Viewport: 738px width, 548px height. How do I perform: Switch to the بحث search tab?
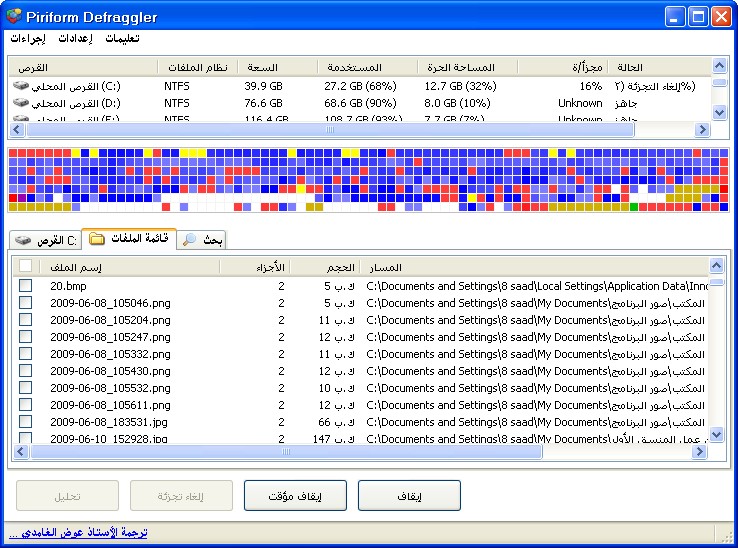point(202,240)
